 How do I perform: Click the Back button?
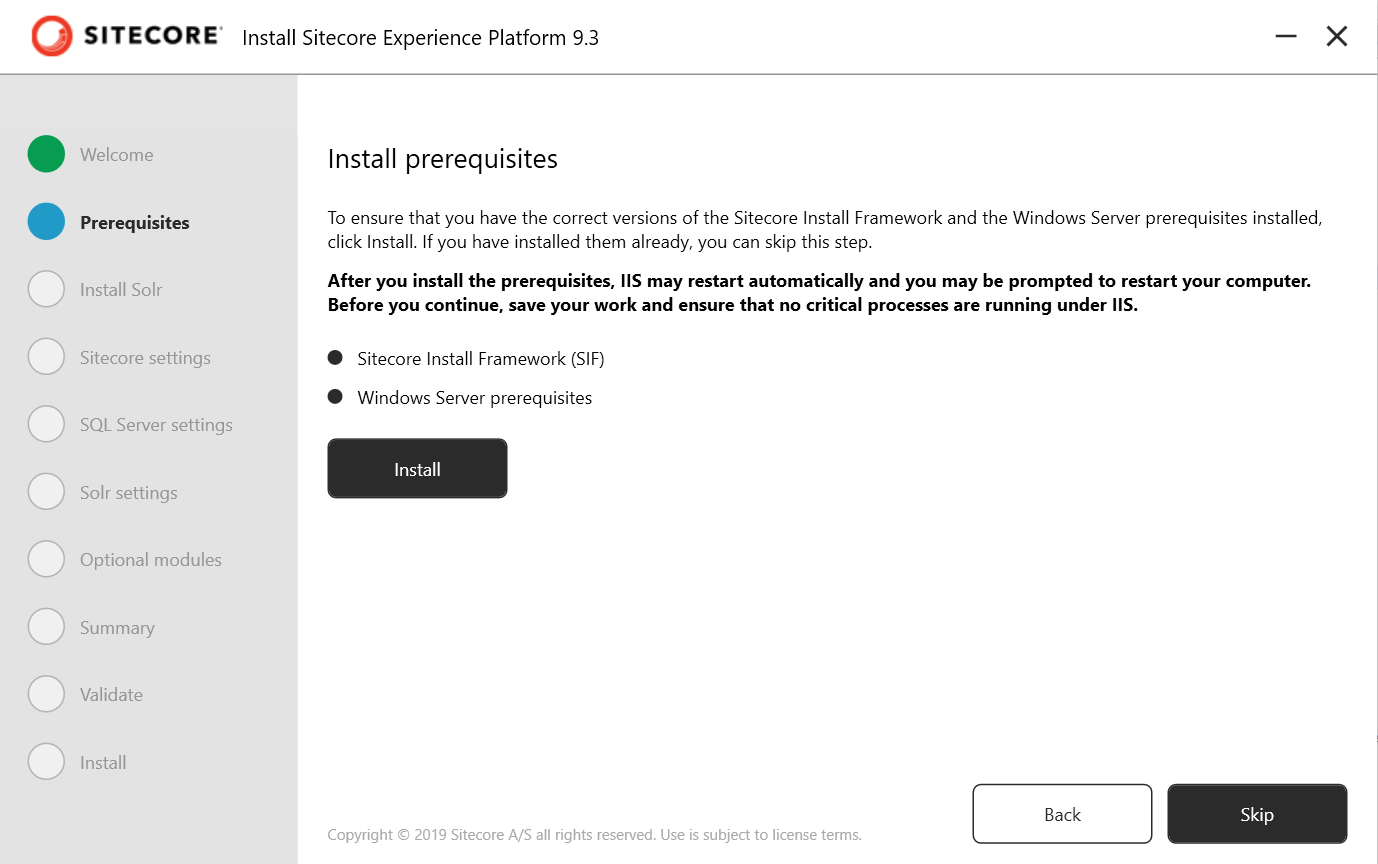(x=1062, y=813)
